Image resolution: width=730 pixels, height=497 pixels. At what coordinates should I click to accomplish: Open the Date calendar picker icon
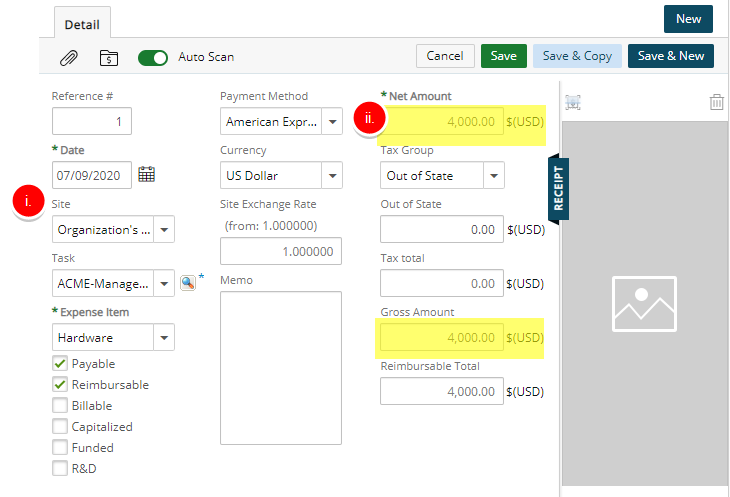click(147, 175)
